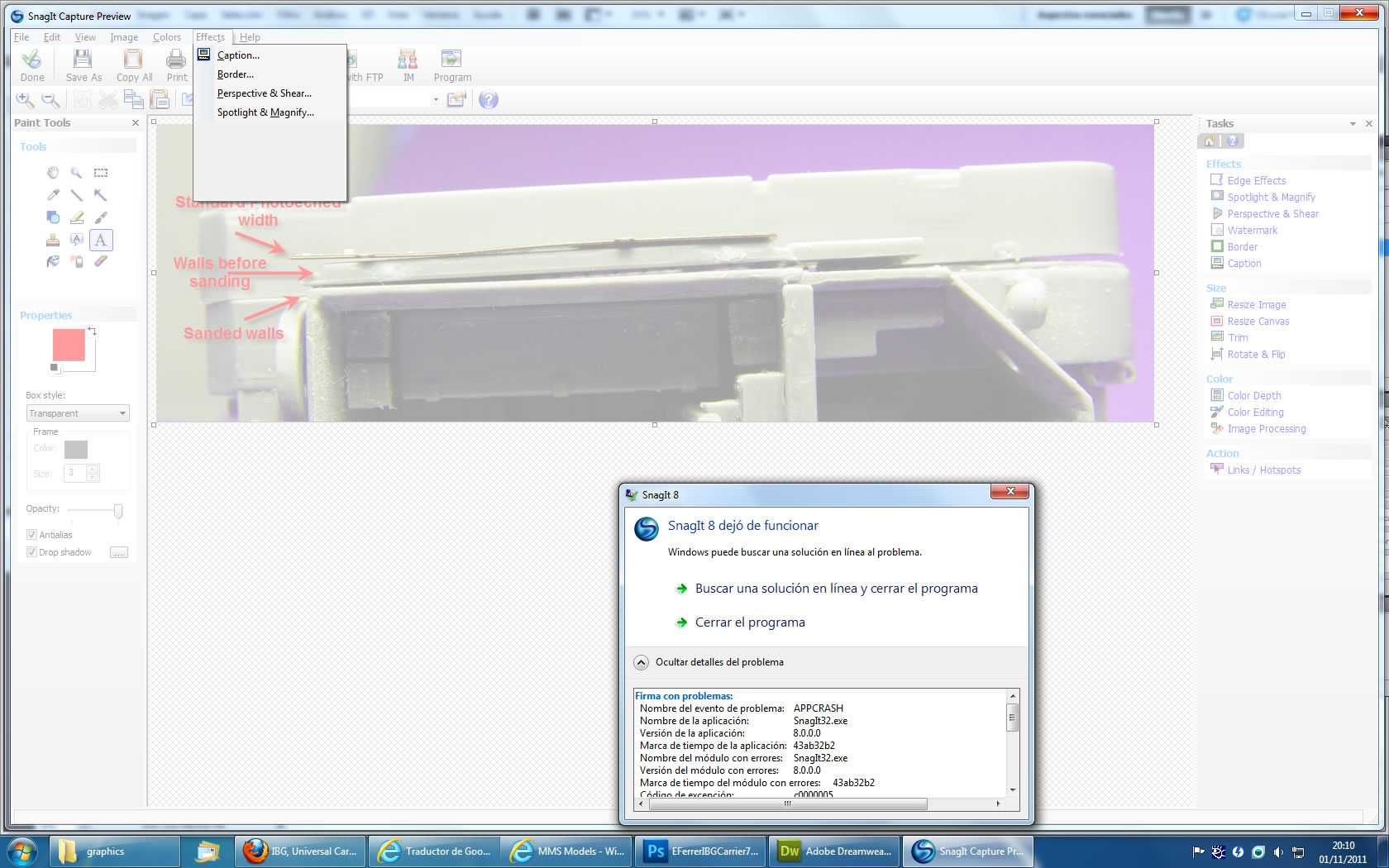This screenshot has height=868, width=1389.
Task: Click the Done checkmark icon
Action: click(x=32, y=59)
